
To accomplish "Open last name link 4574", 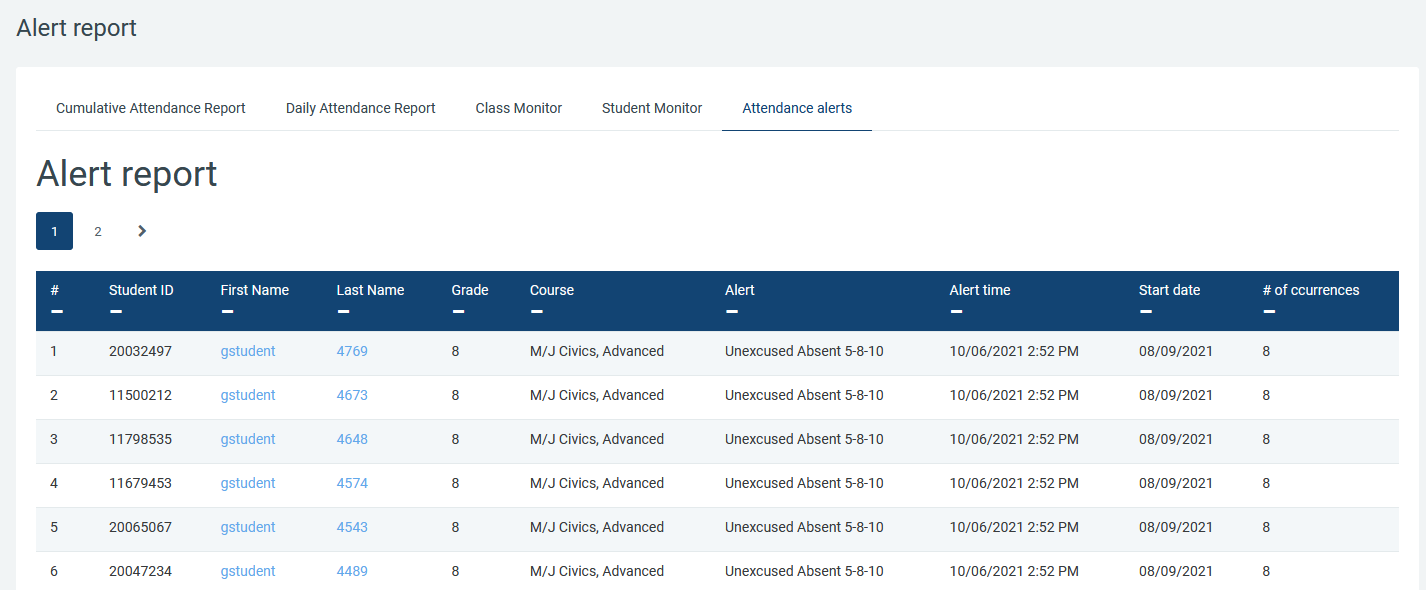I will (352, 483).
